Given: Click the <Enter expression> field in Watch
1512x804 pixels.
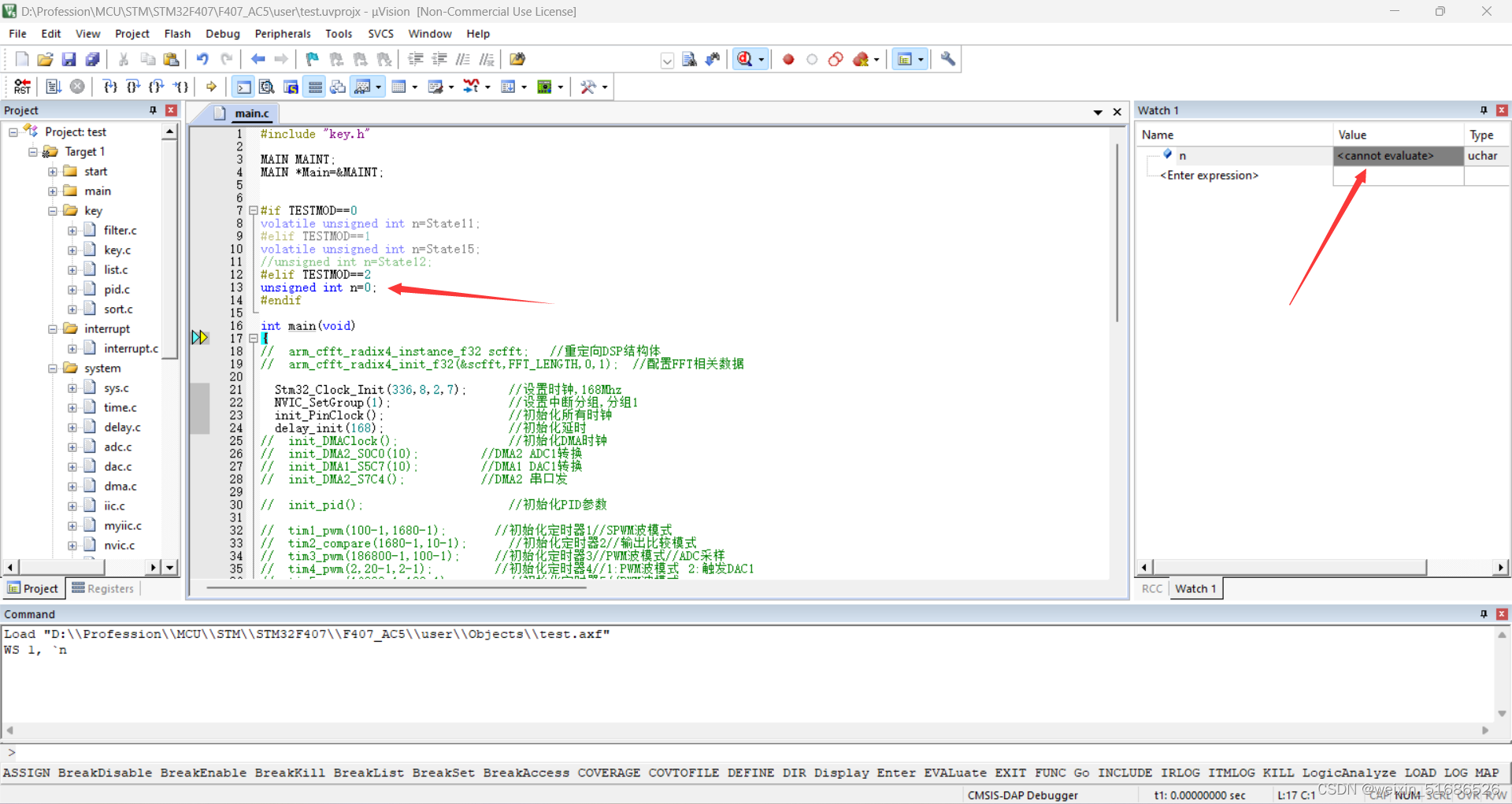Looking at the screenshot, I should click(1209, 176).
